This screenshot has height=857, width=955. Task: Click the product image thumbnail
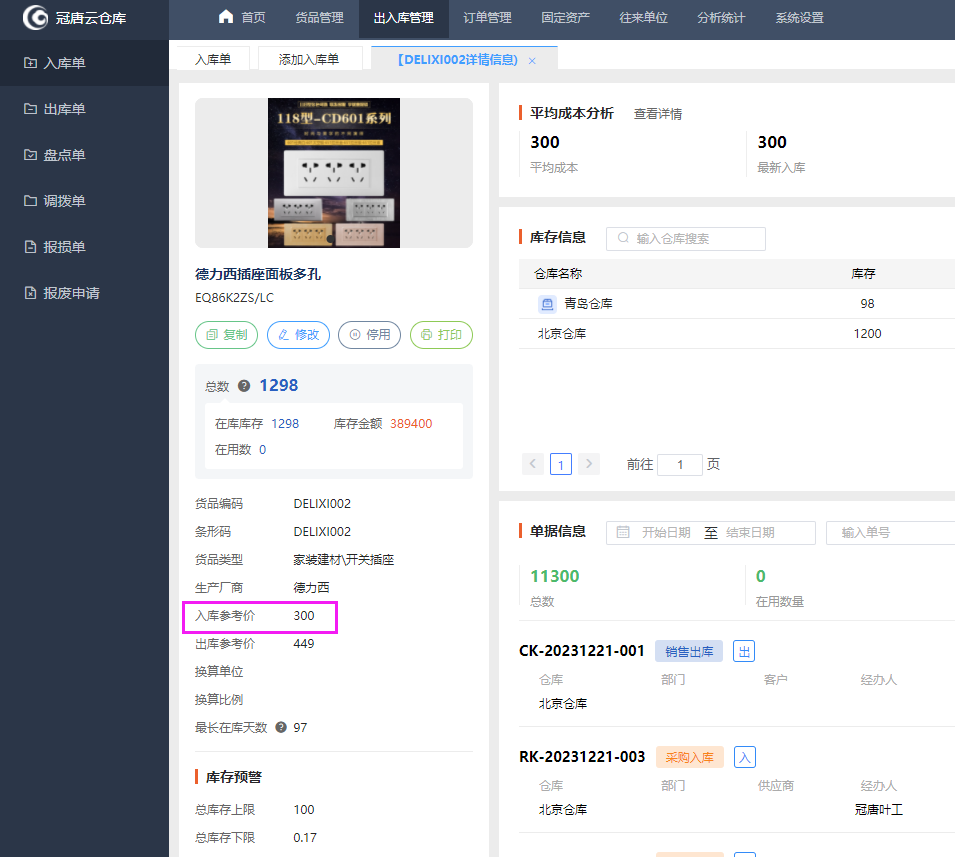tap(334, 173)
